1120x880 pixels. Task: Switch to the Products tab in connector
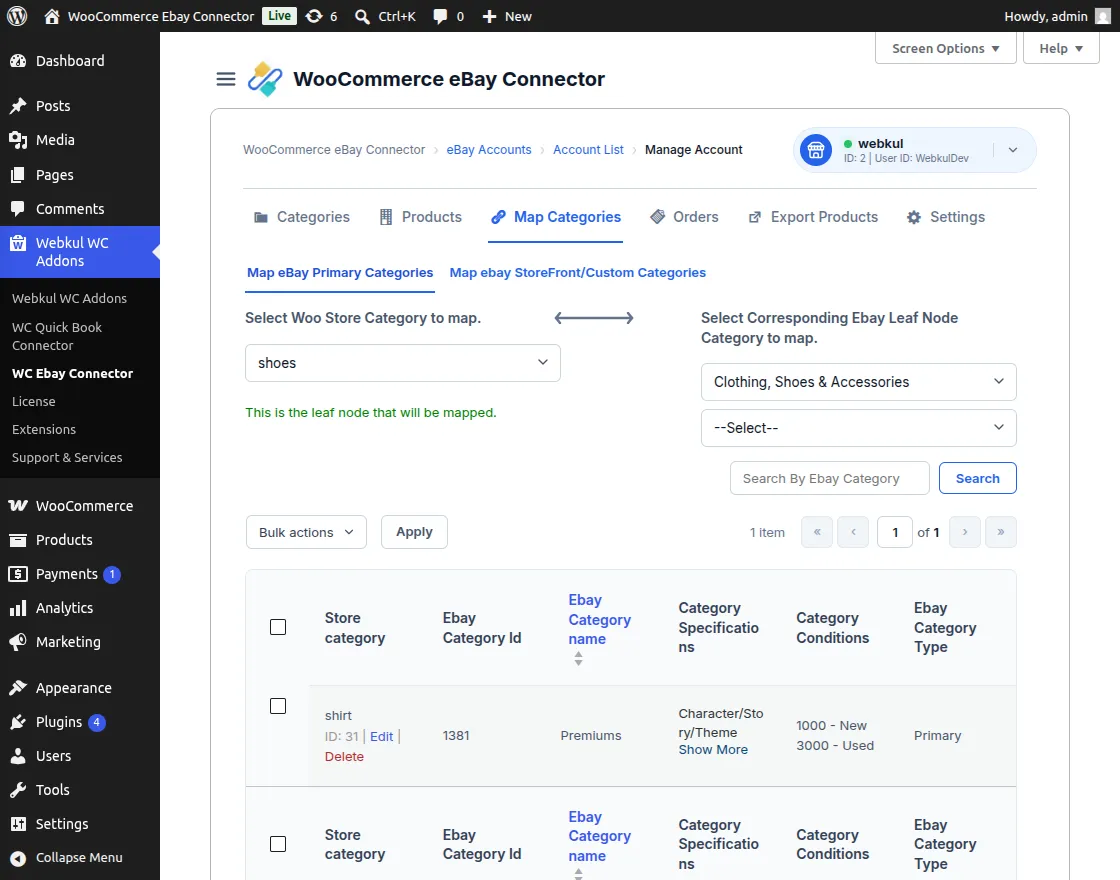click(420, 217)
